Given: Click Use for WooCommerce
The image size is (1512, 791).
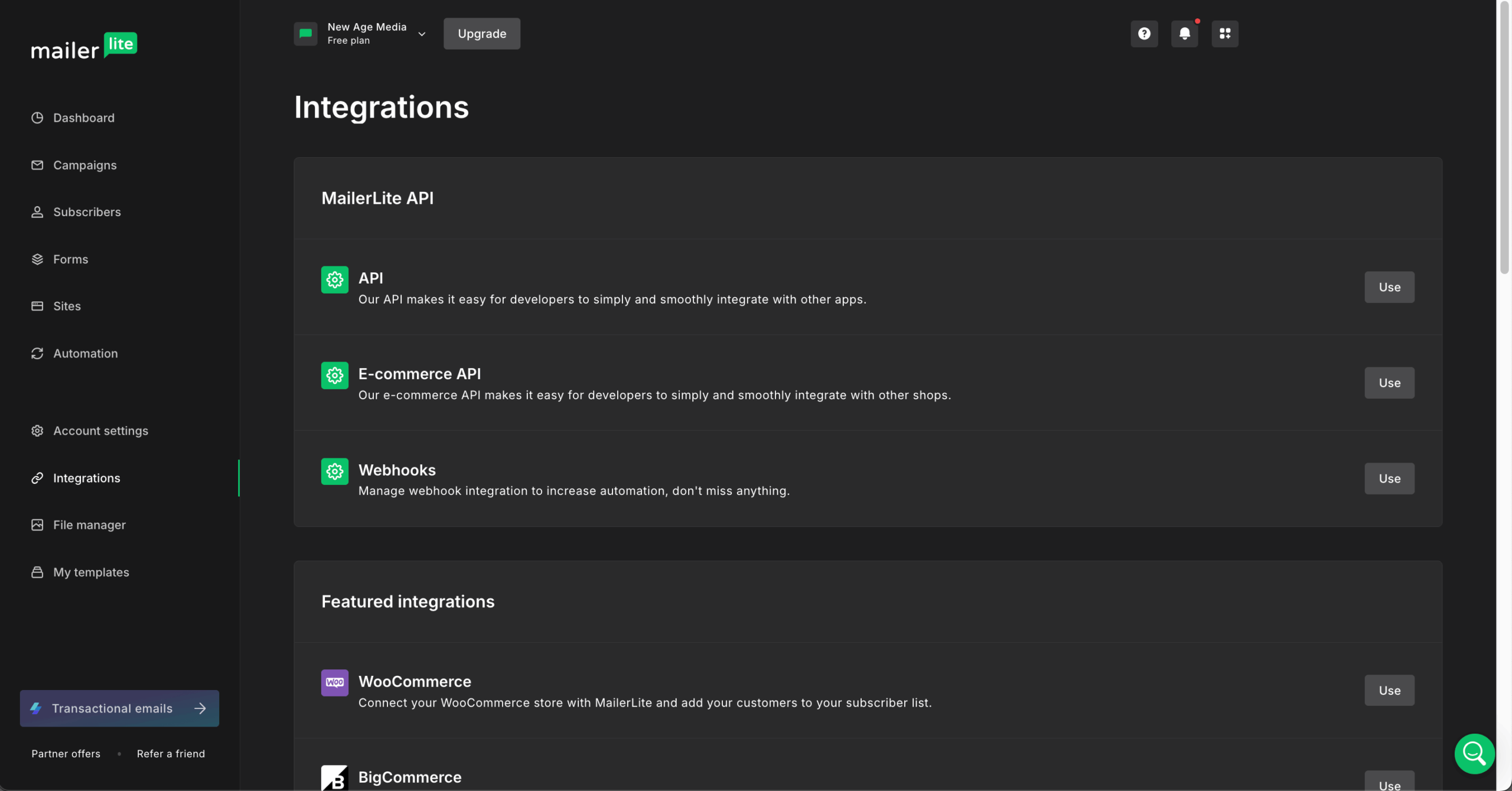Looking at the screenshot, I should [x=1389, y=690].
